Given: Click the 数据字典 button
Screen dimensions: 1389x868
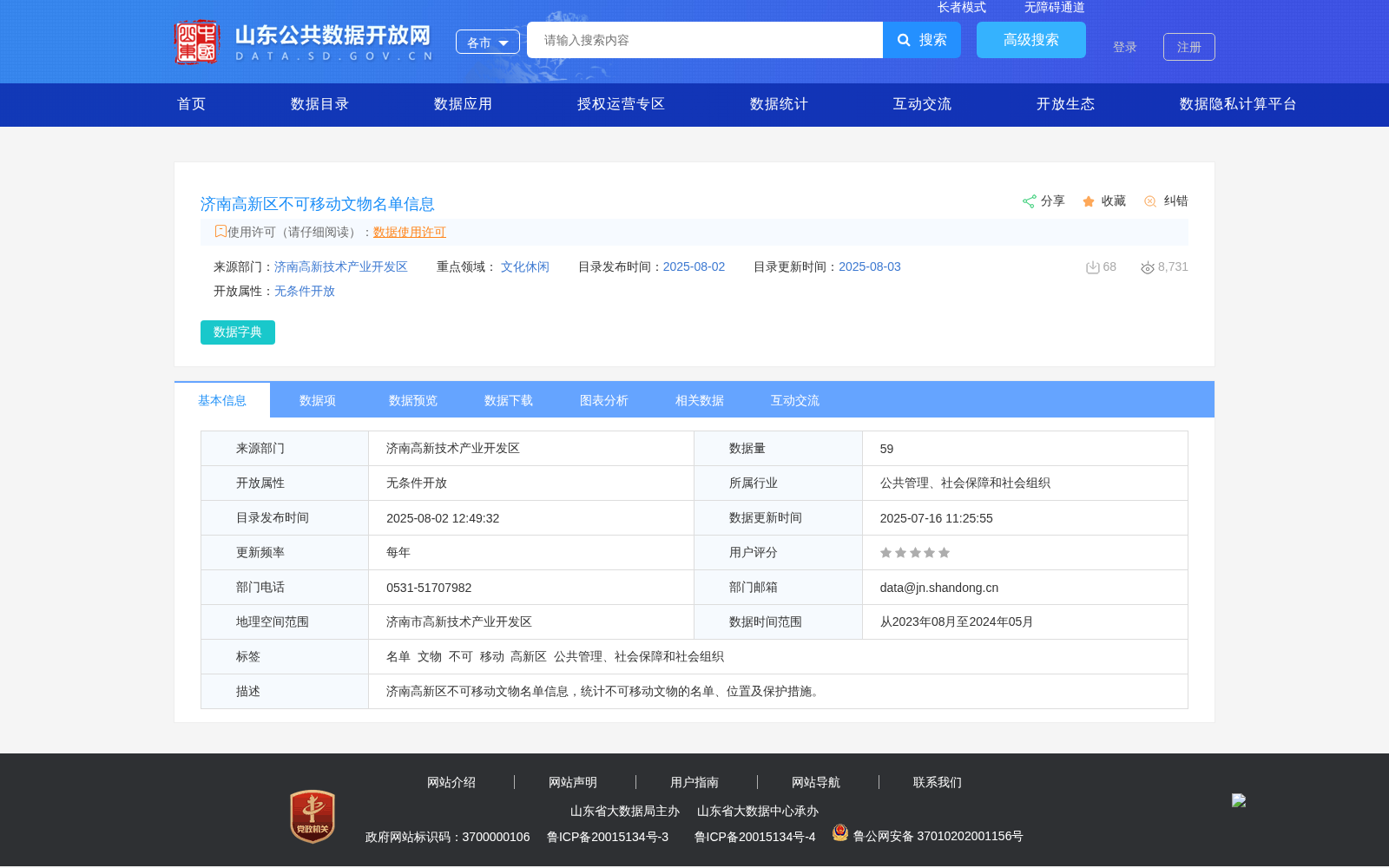Looking at the screenshot, I should coord(238,332).
